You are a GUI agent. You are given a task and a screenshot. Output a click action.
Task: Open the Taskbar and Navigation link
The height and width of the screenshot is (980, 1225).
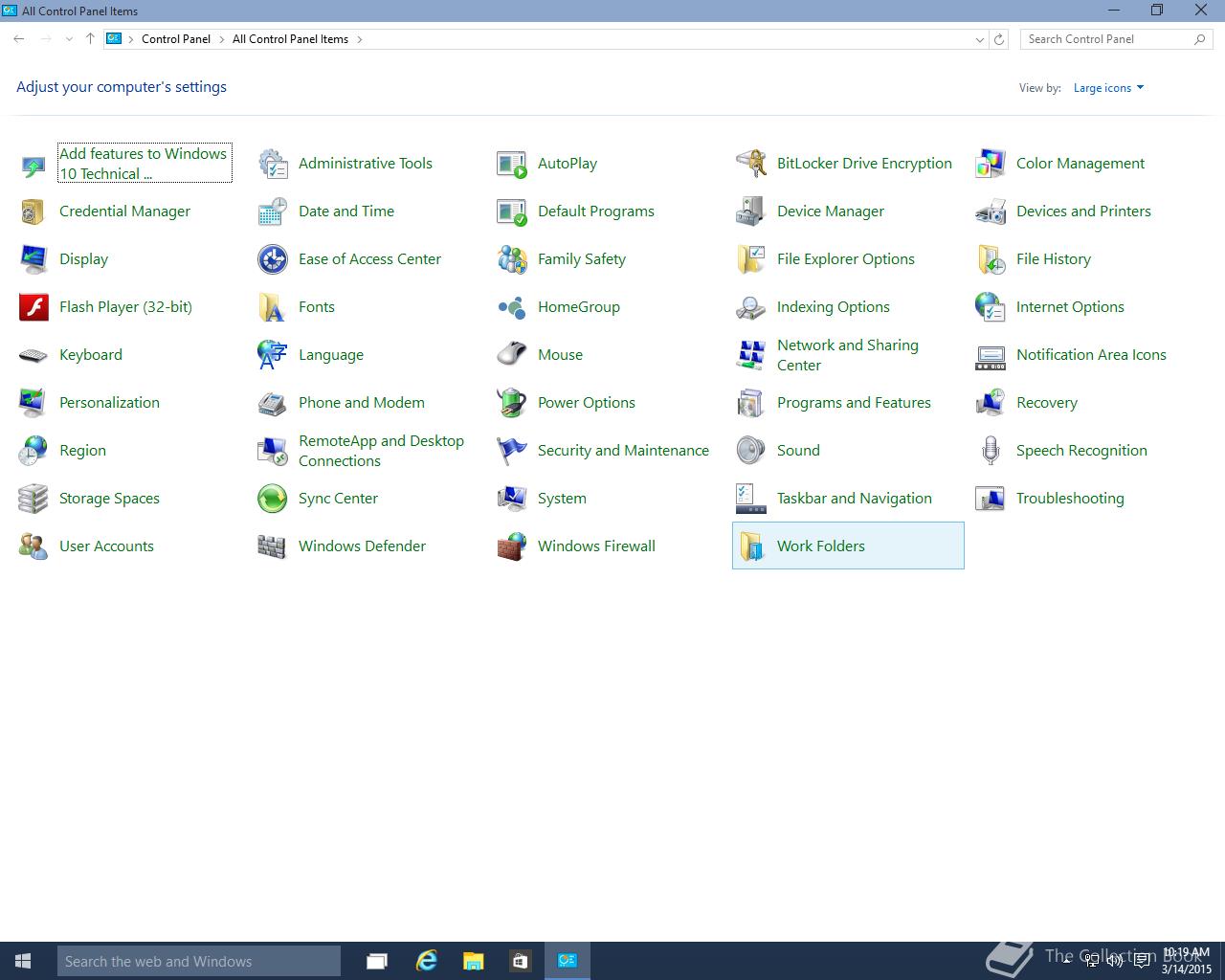pyautogui.click(x=854, y=499)
